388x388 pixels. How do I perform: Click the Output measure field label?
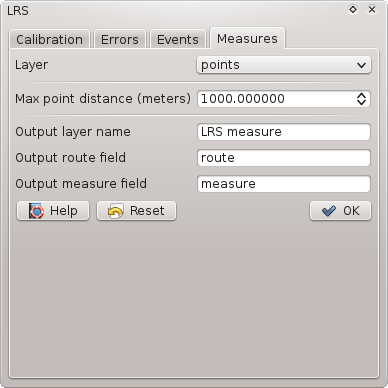point(81,184)
